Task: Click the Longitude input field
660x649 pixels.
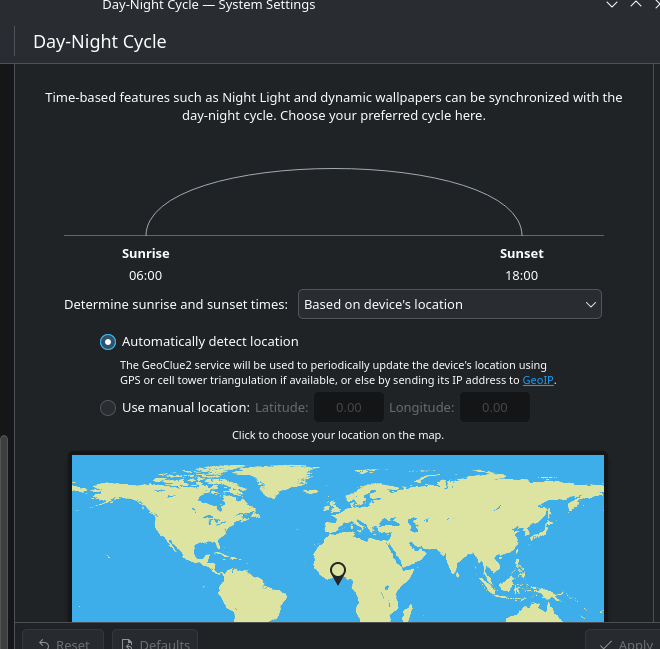Action: [x=495, y=407]
